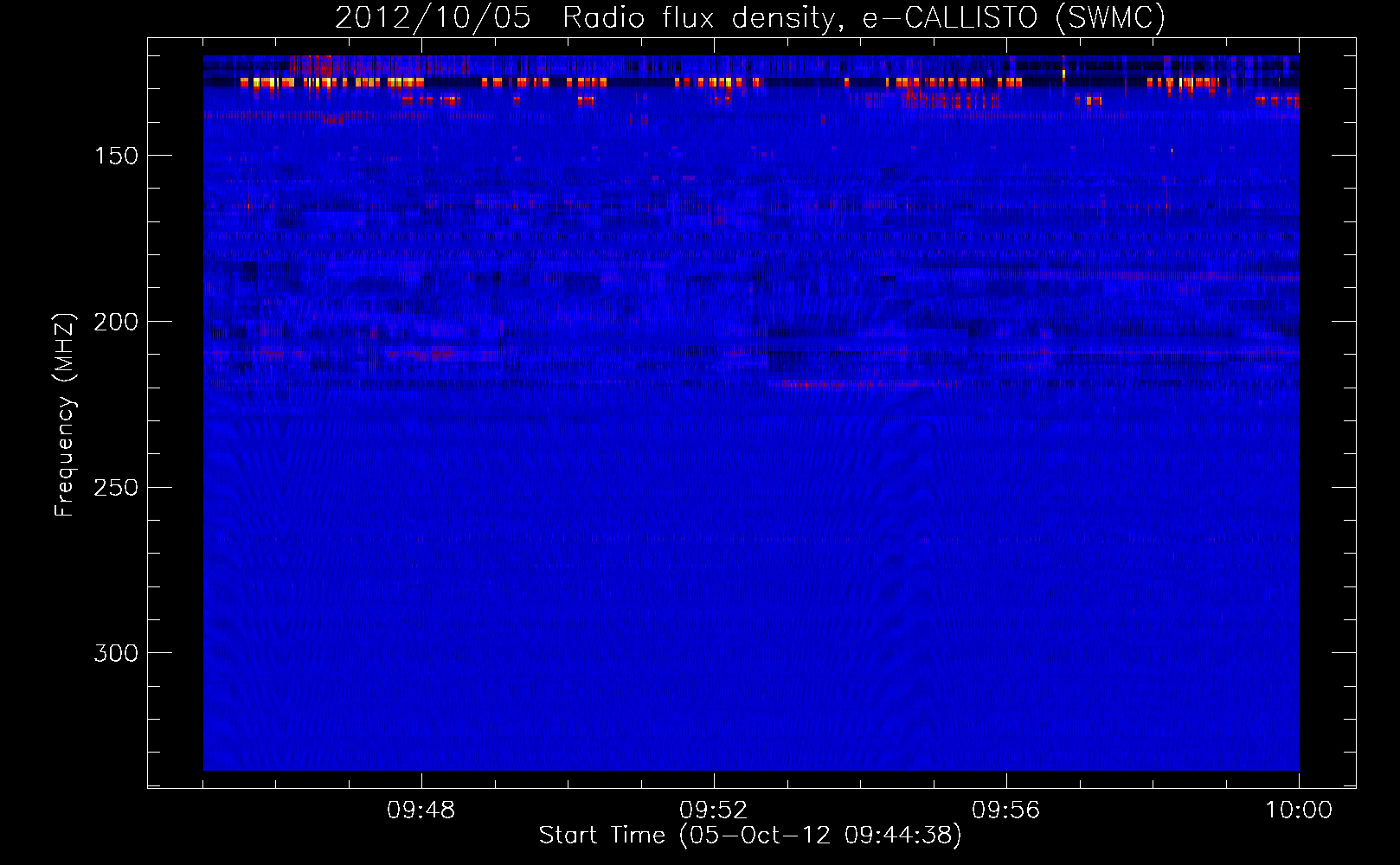Select the 300 frequency tick label
The width and height of the screenshot is (1400, 865).
[x=116, y=653]
